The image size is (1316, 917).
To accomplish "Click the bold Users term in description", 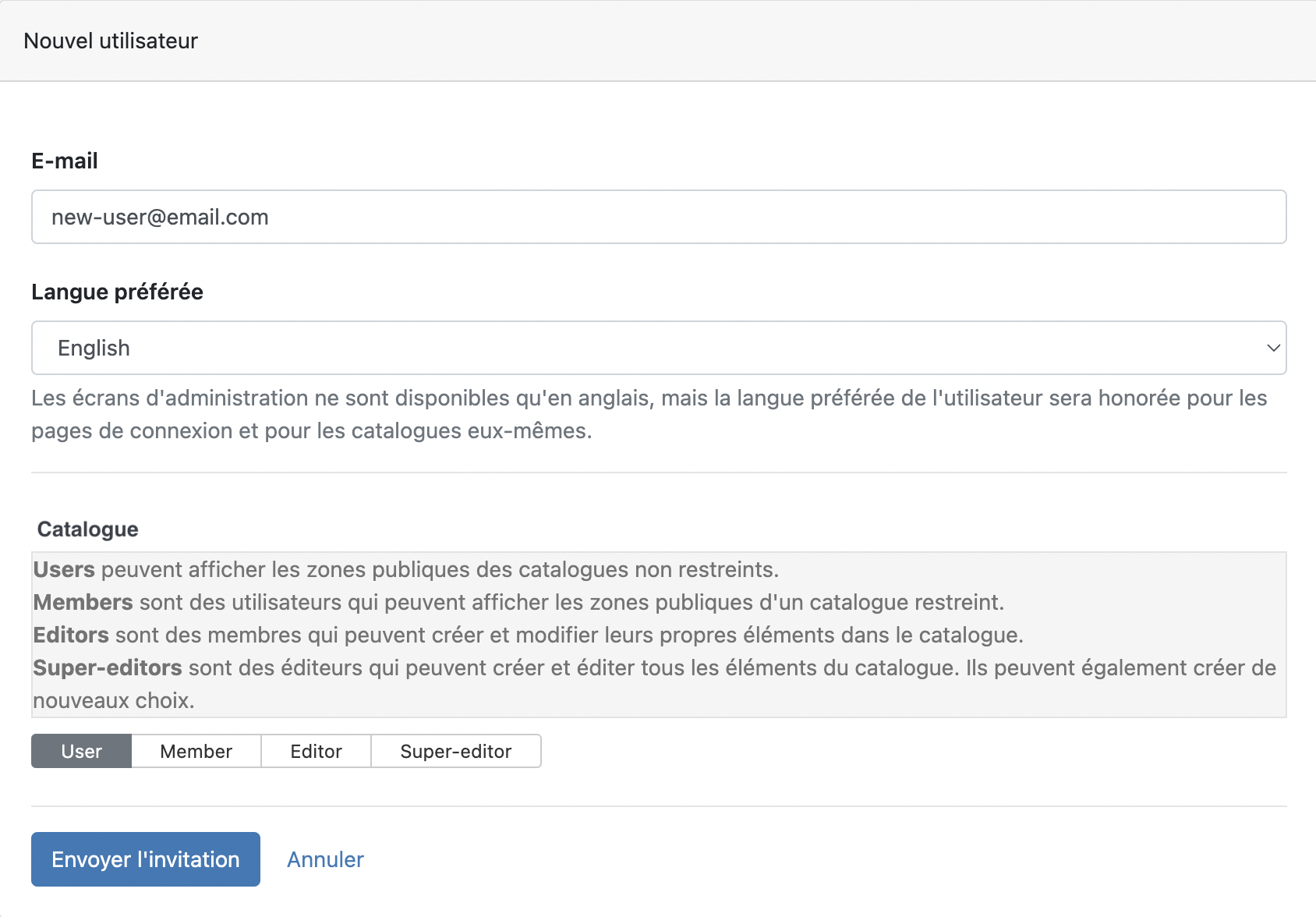I will pyautogui.click(x=64, y=569).
